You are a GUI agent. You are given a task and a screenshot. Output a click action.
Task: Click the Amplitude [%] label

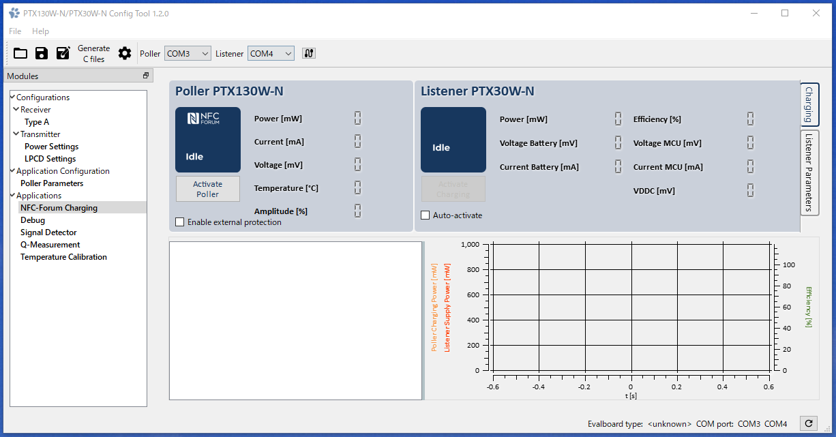280,211
